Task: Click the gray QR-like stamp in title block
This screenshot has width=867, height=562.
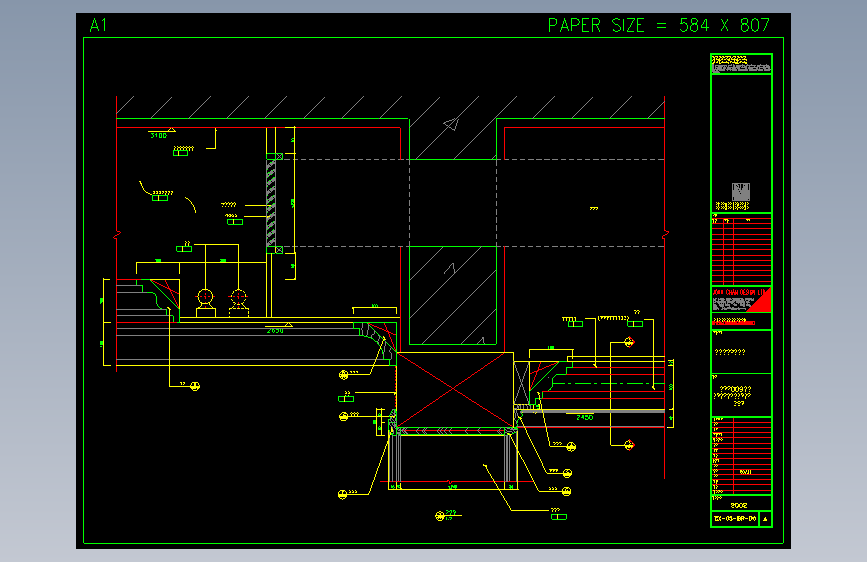Action: (741, 192)
